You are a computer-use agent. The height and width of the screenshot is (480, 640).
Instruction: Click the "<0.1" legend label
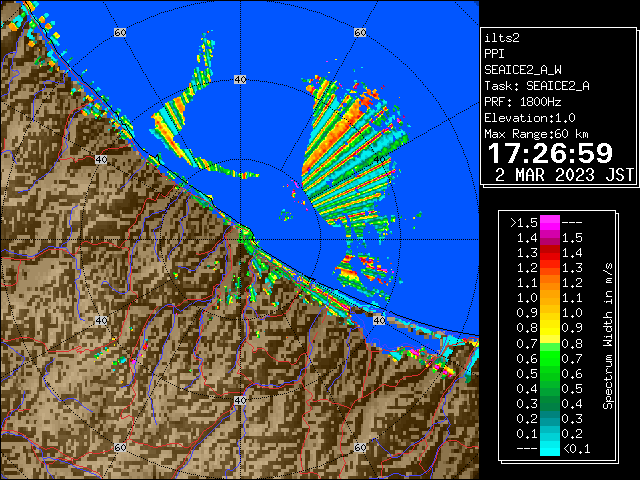576,449
